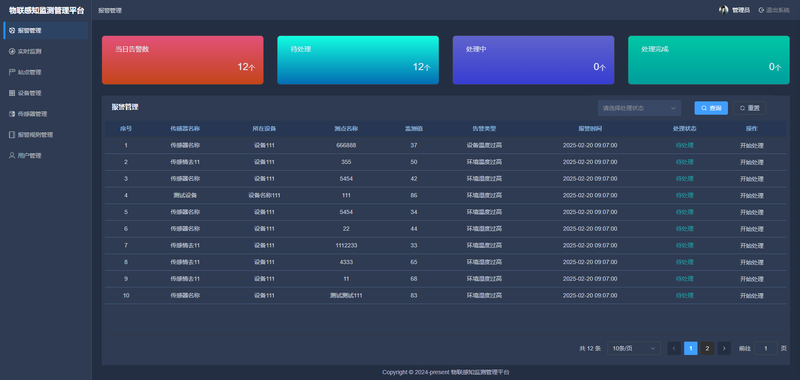
Task: Click the 重置 reset button
Action: (x=749, y=108)
